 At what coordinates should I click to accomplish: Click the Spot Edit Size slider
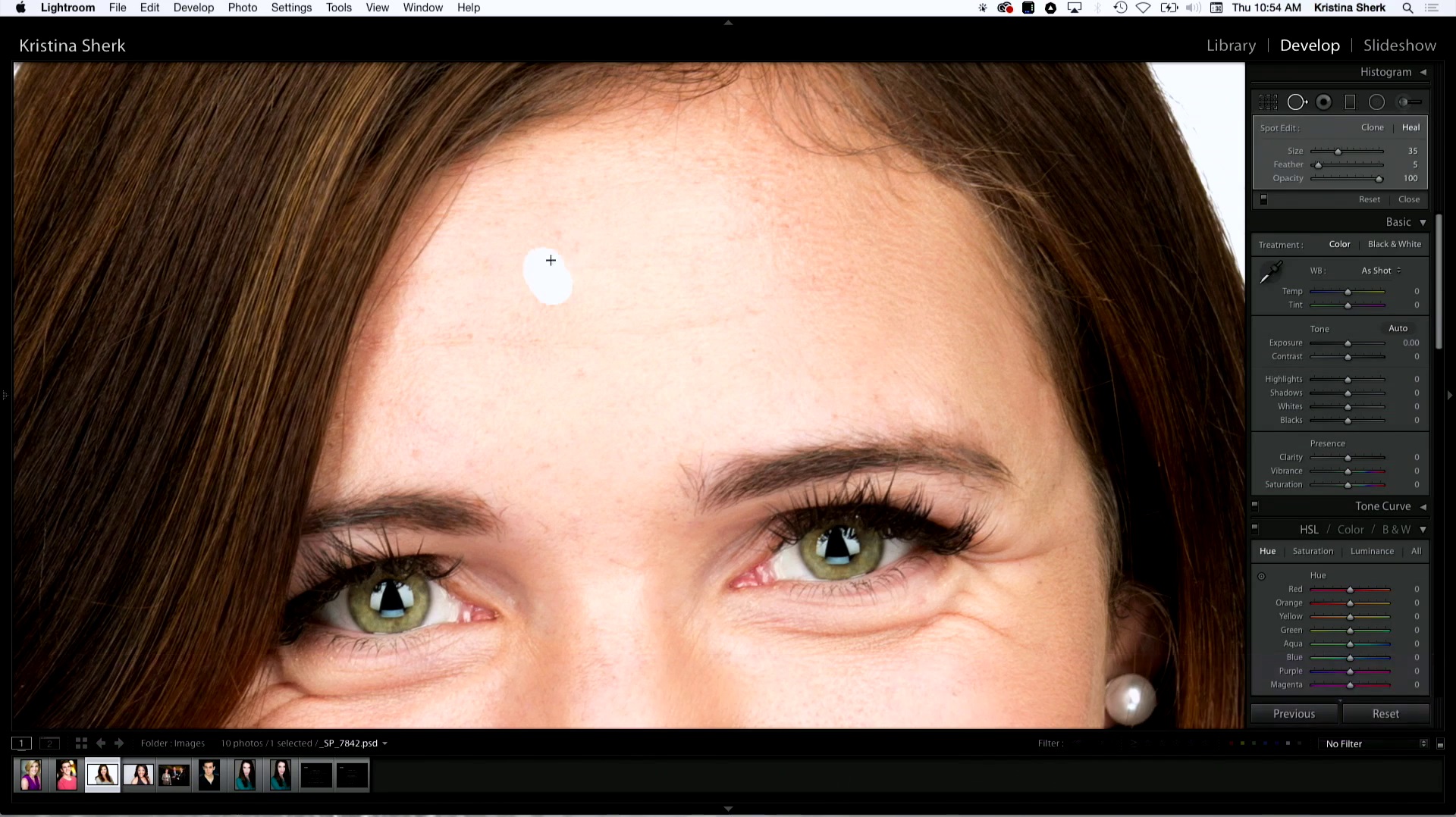1347,151
